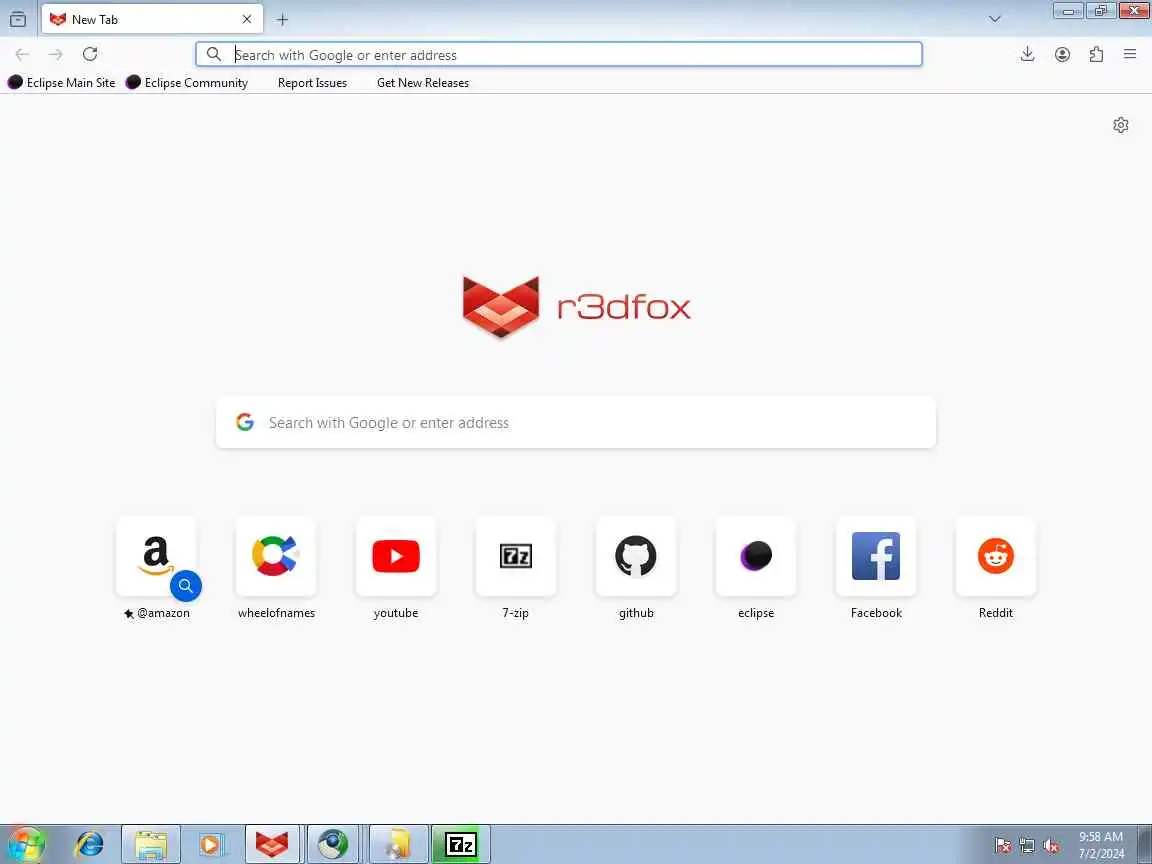The image size is (1152, 864).
Task: Open Eclipse Main Site bookmark
Action: 62,82
